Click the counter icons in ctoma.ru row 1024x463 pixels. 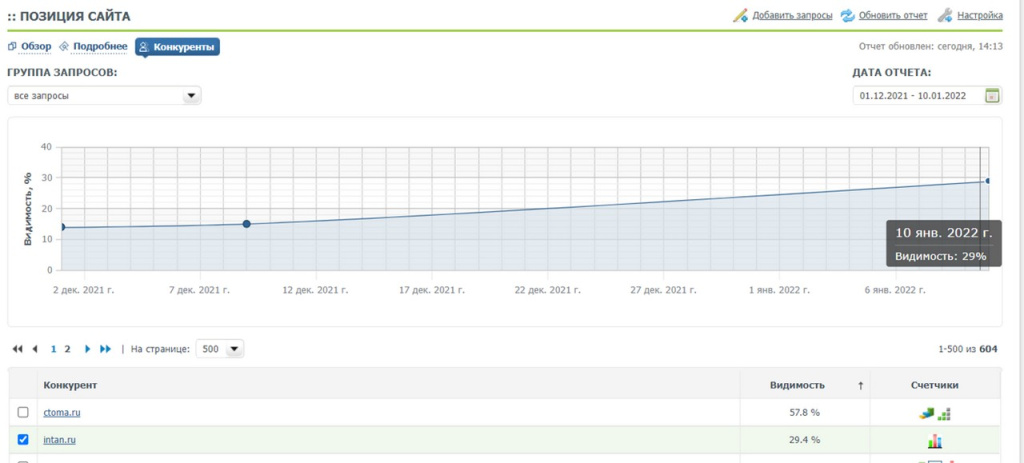tap(935, 413)
